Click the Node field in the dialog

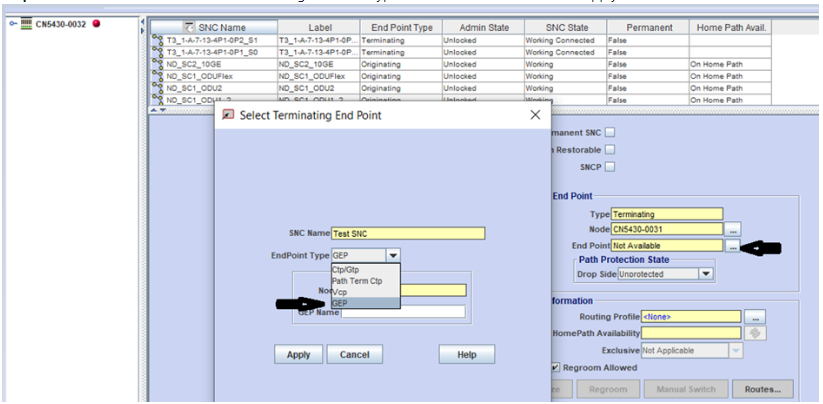point(433,290)
